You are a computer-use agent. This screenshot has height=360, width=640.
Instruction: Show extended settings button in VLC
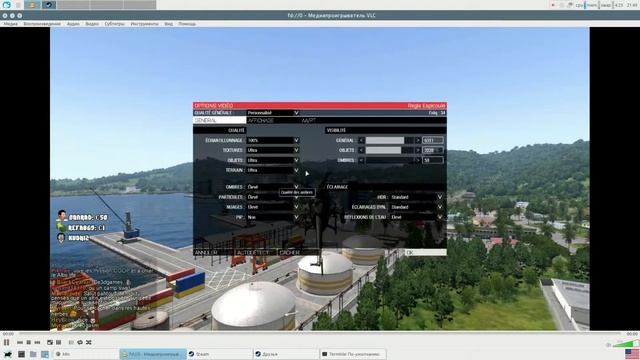59,342
